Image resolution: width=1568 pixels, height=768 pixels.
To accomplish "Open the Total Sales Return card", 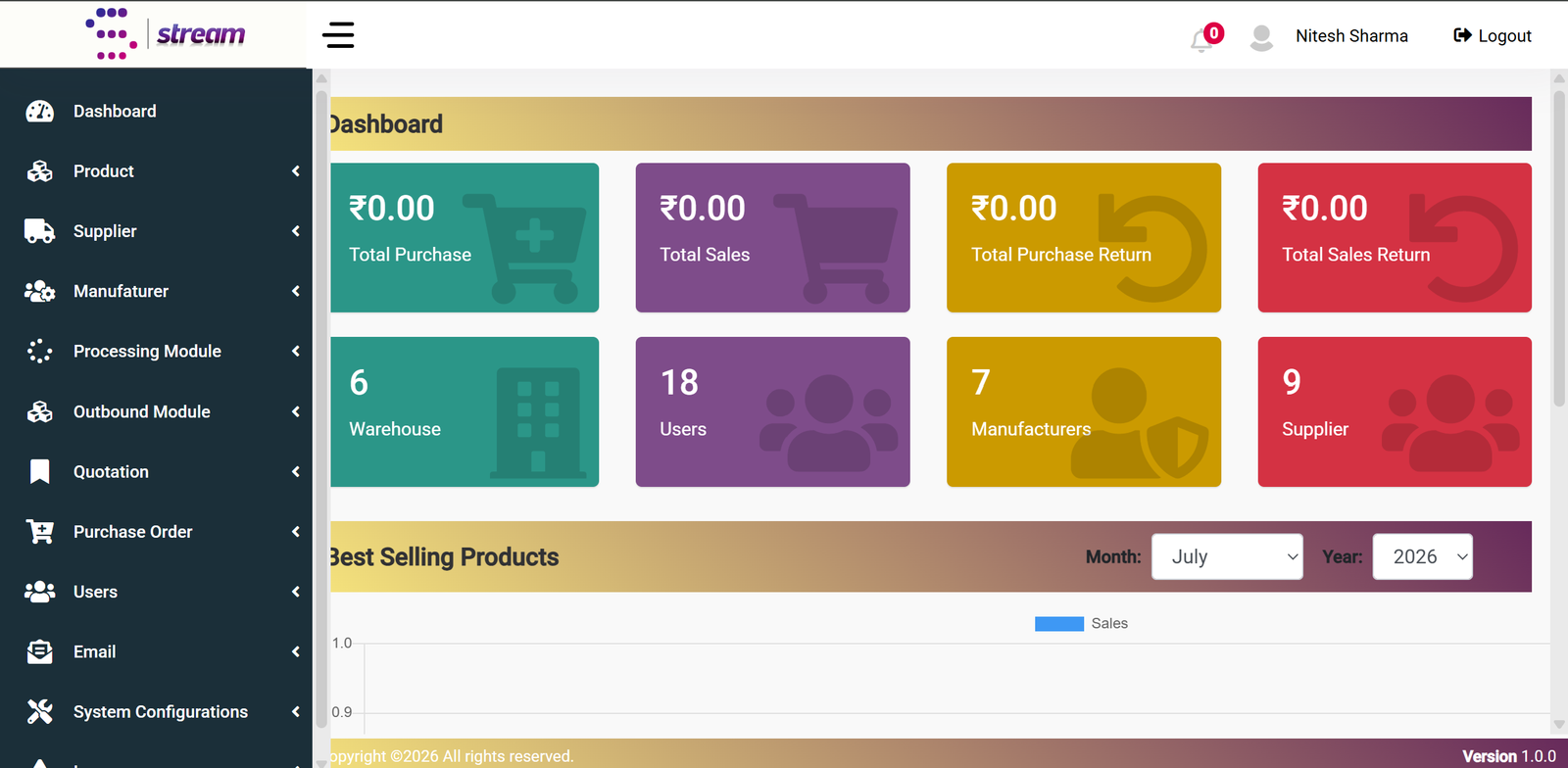I will [x=1395, y=238].
